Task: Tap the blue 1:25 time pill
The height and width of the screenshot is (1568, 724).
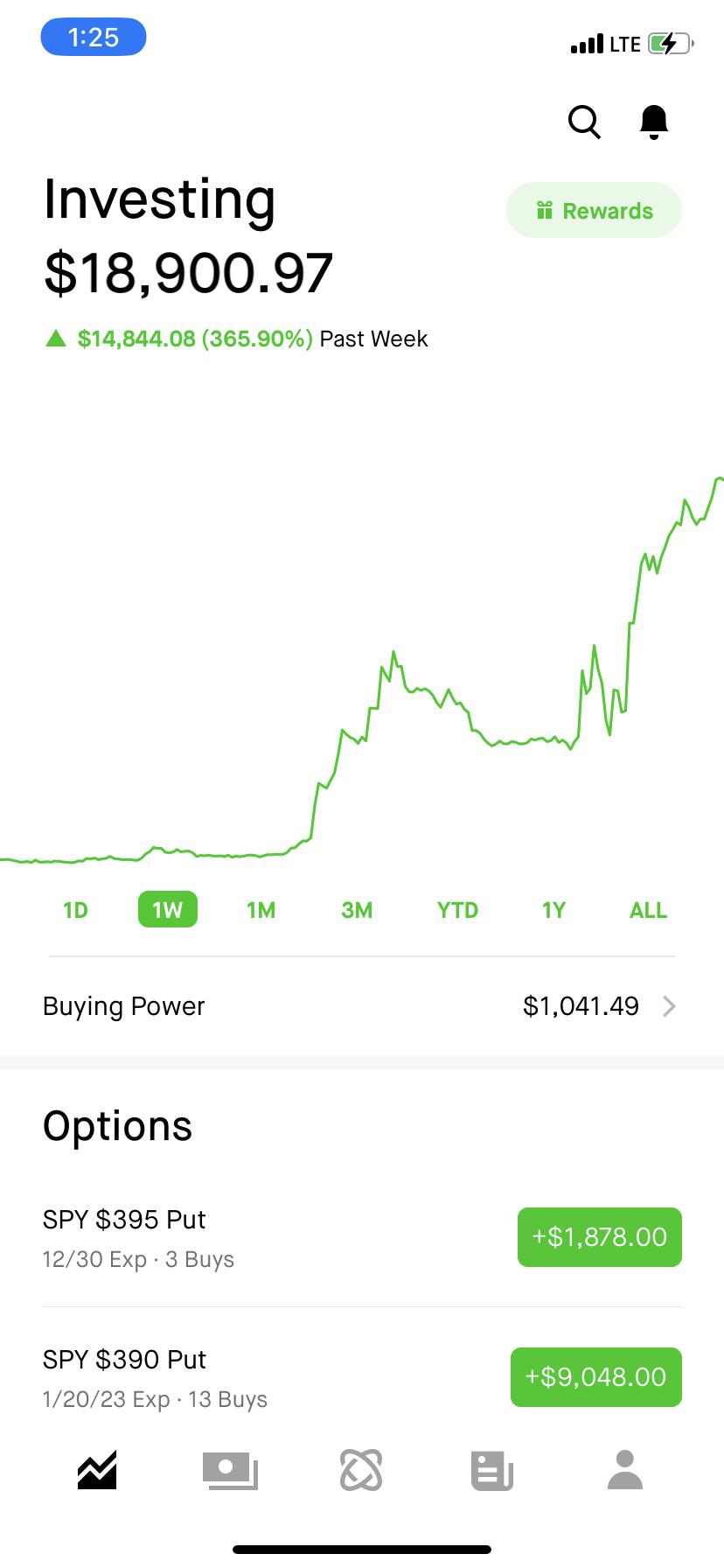Action: click(94, 38)
